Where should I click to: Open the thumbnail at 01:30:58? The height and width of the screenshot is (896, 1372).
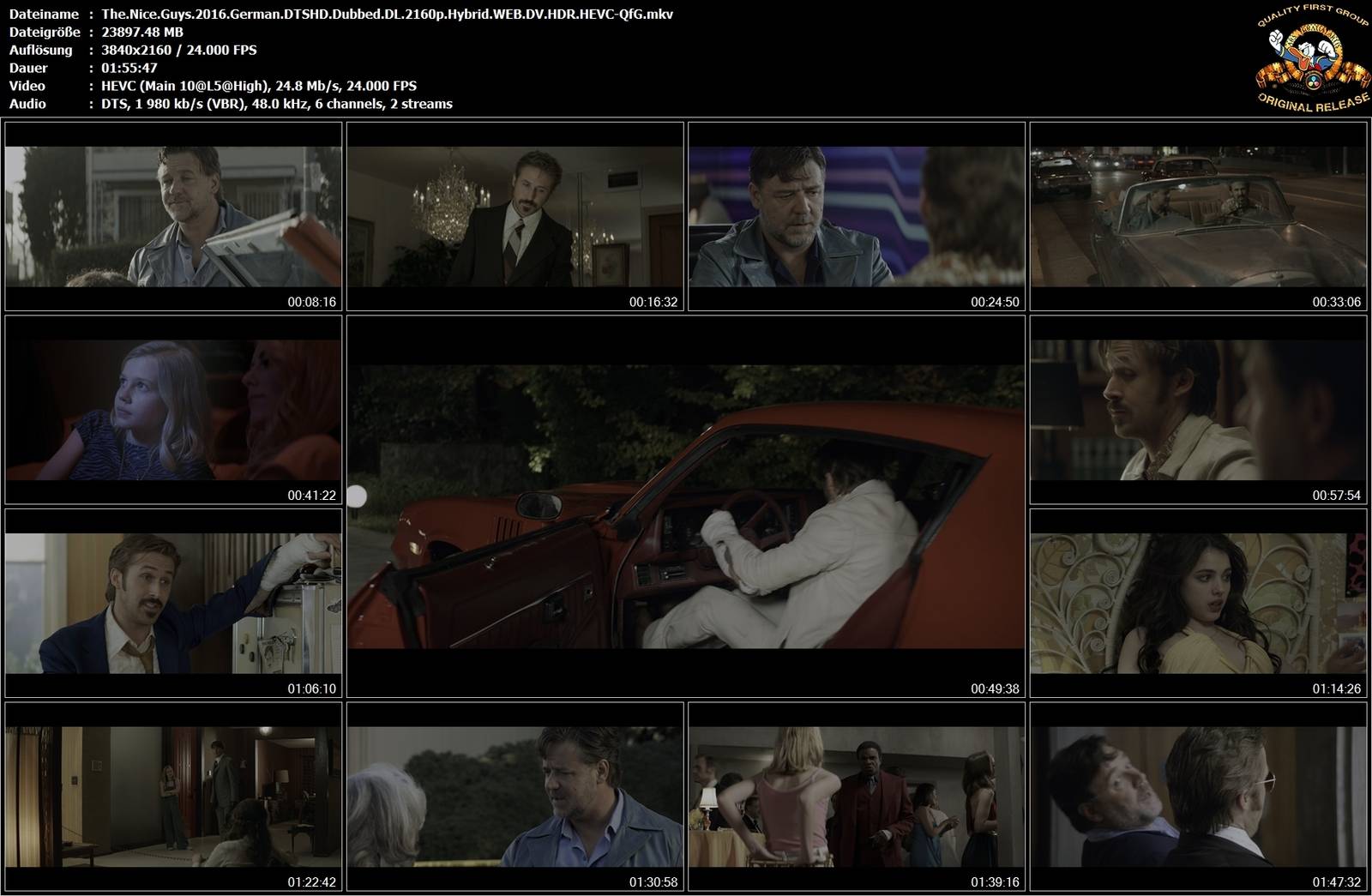pyautogui.click(x=515, y=797)
